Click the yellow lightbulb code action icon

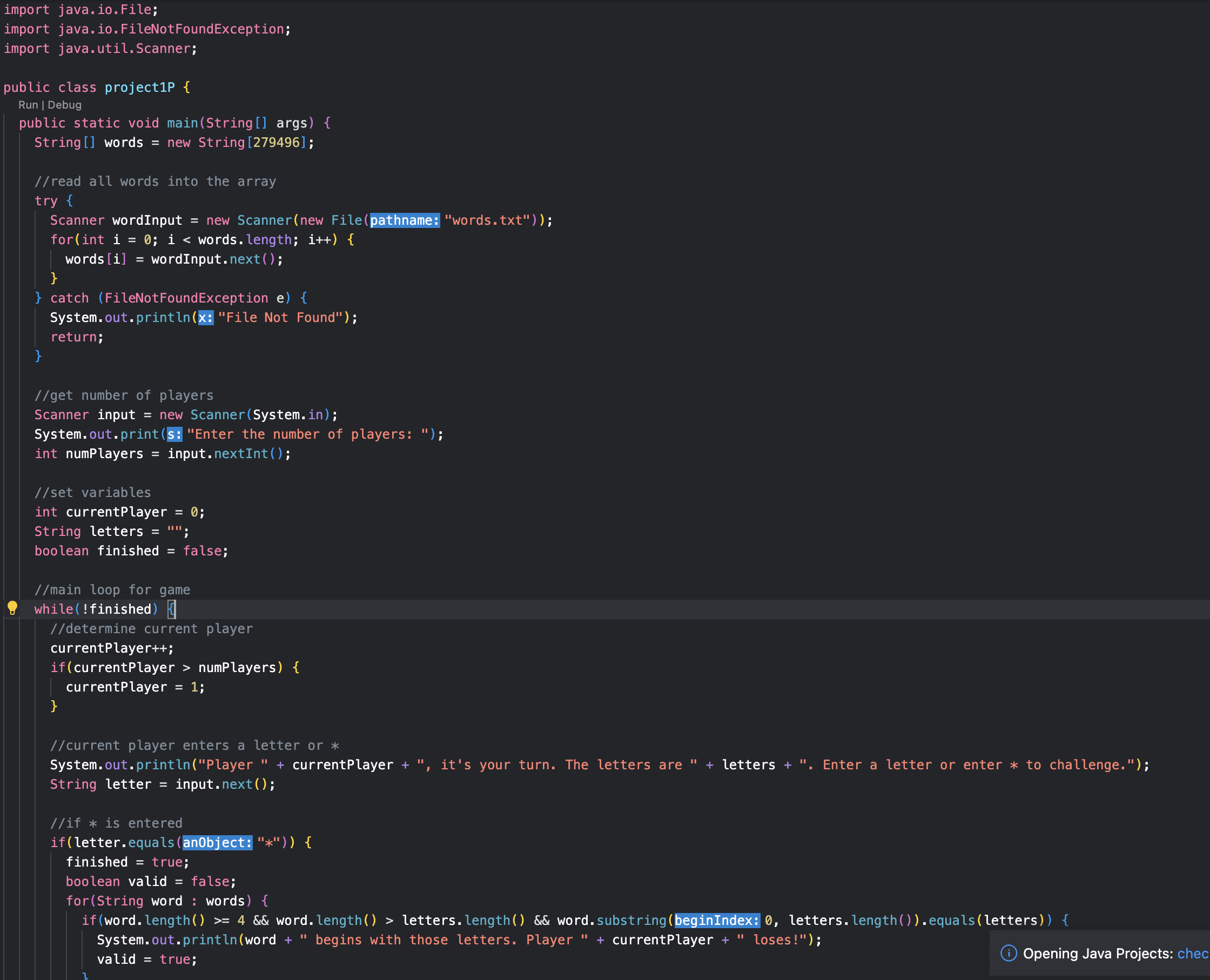tap(12, 608)
